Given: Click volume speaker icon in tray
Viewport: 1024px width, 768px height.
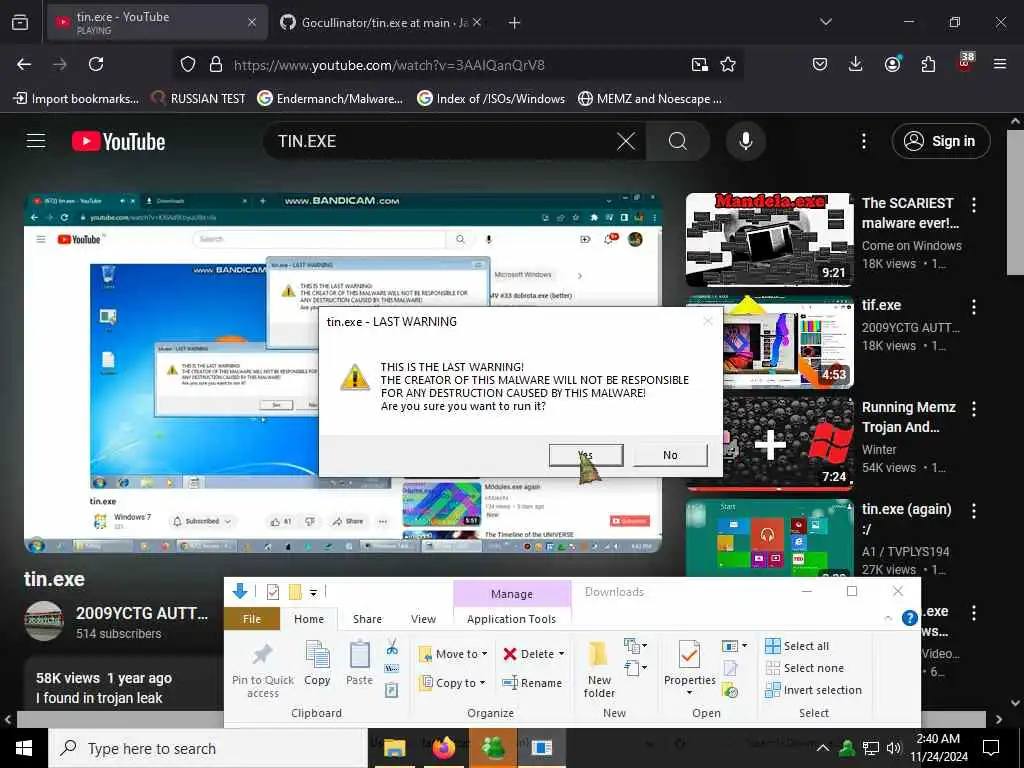Looking at the screenshot, I should click(893, 748).
